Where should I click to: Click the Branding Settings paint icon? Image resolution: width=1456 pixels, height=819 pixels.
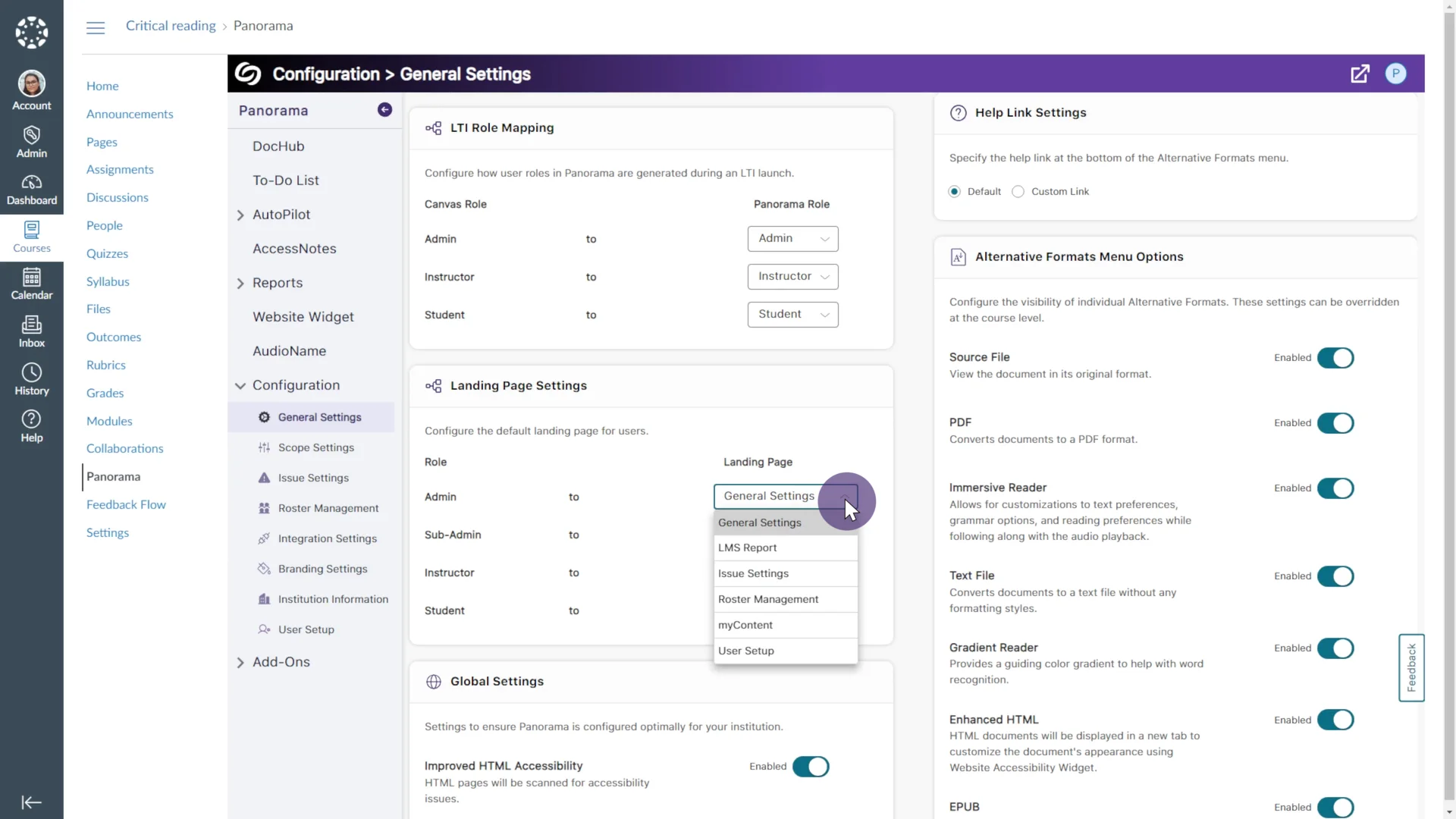[264, 569]
